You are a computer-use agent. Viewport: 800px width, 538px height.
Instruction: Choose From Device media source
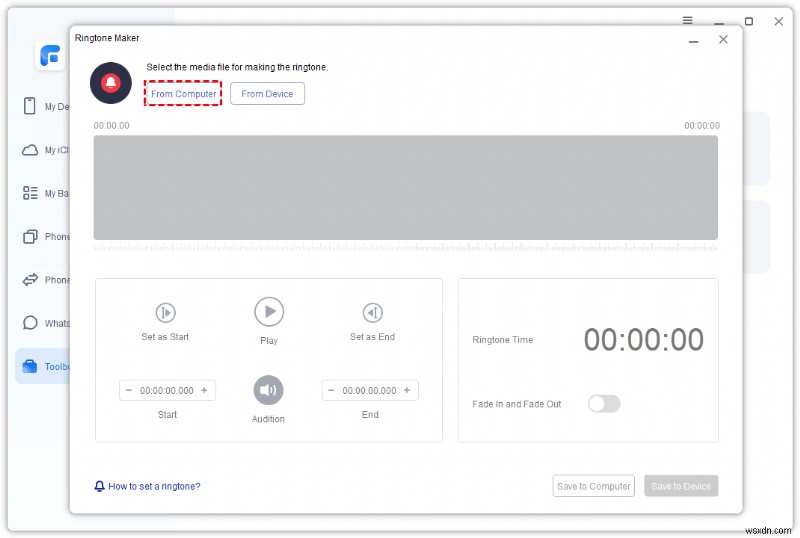[267, 93]
